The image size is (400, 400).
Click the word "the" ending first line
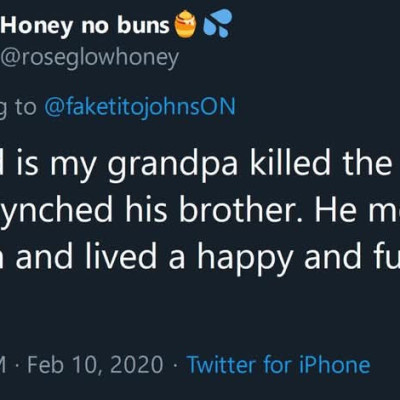(x=367, y=163)
